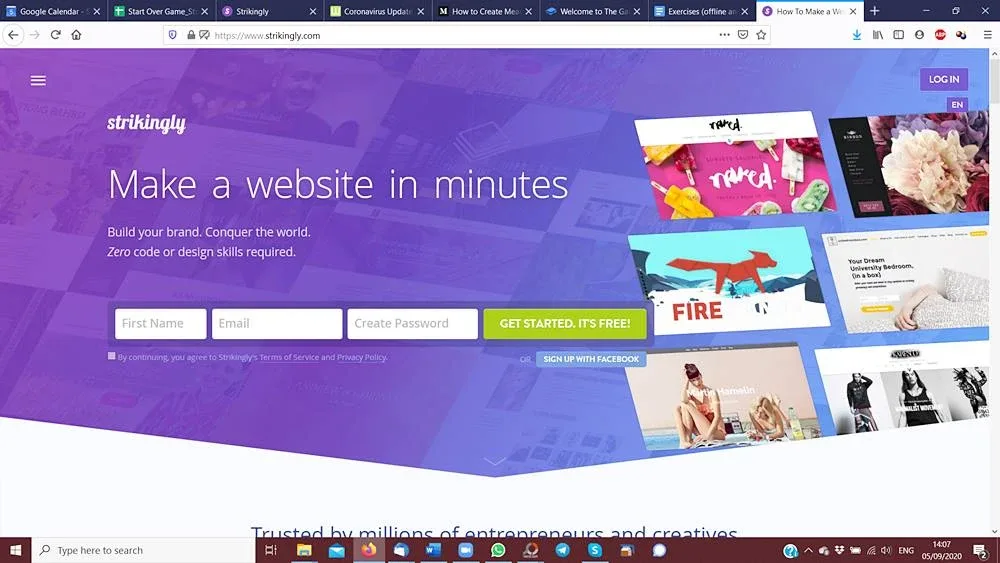Save page to Pocket

743,35
